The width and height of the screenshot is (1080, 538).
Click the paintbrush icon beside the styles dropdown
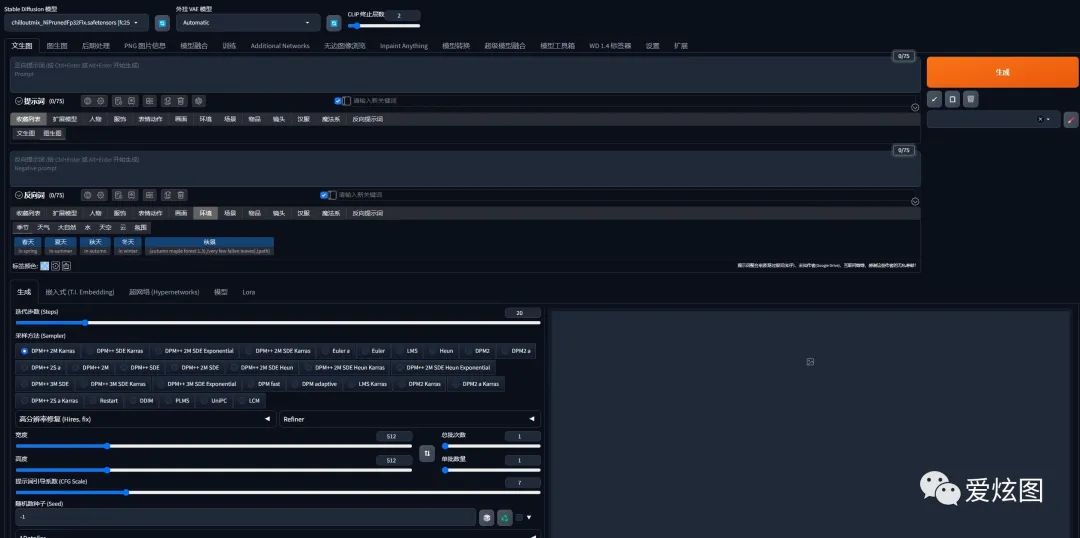(1071, 119)
